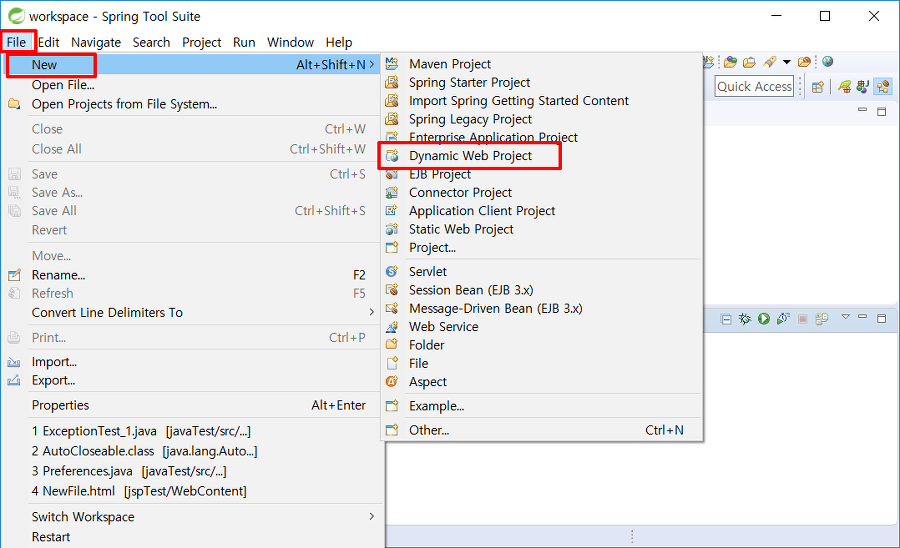Open the Project menu
The height and width of the screenshot is (548, 900).
coord(201,42)
